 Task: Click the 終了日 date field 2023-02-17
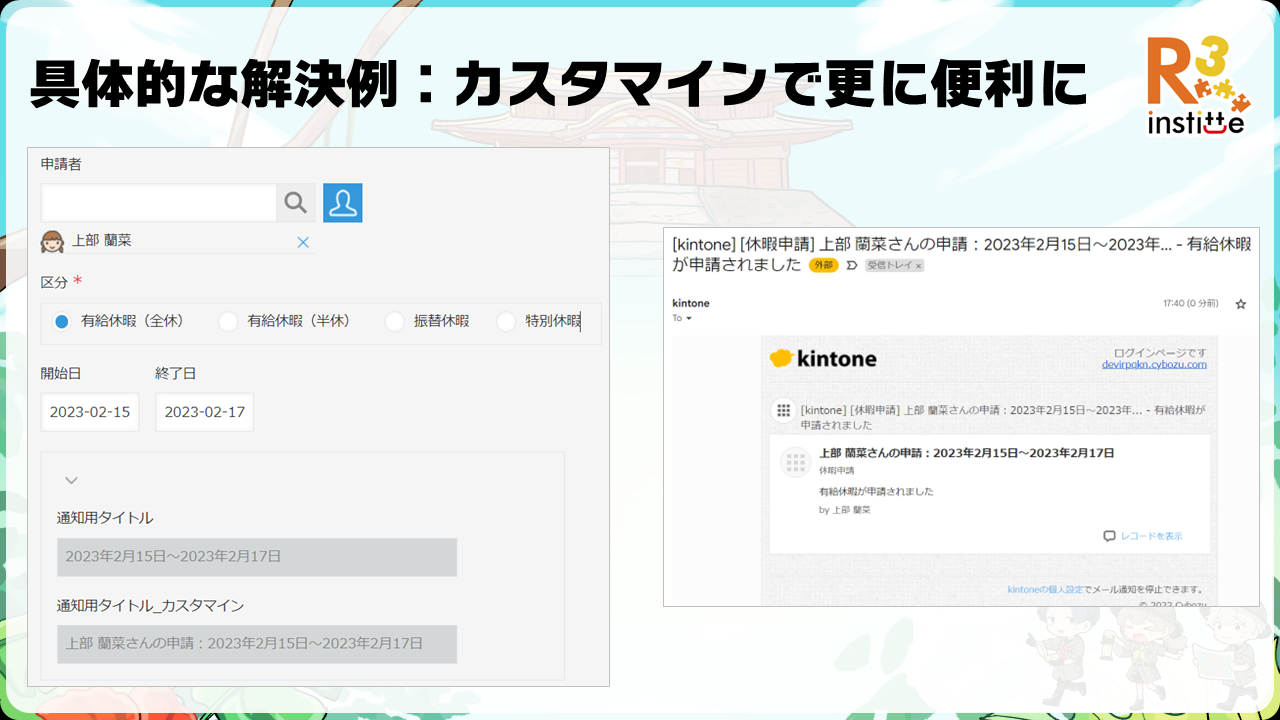coord(205,412)
